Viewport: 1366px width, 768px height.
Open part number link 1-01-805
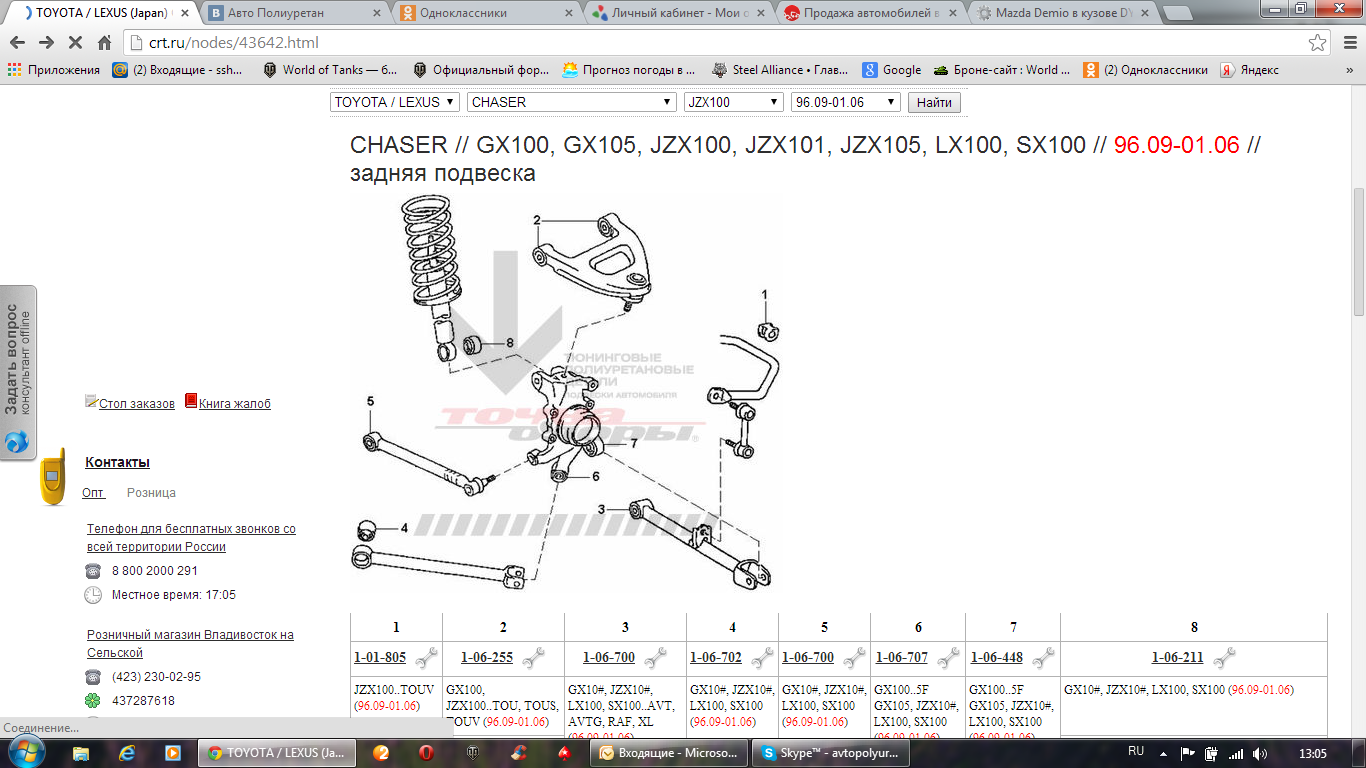tap(380, 657)
